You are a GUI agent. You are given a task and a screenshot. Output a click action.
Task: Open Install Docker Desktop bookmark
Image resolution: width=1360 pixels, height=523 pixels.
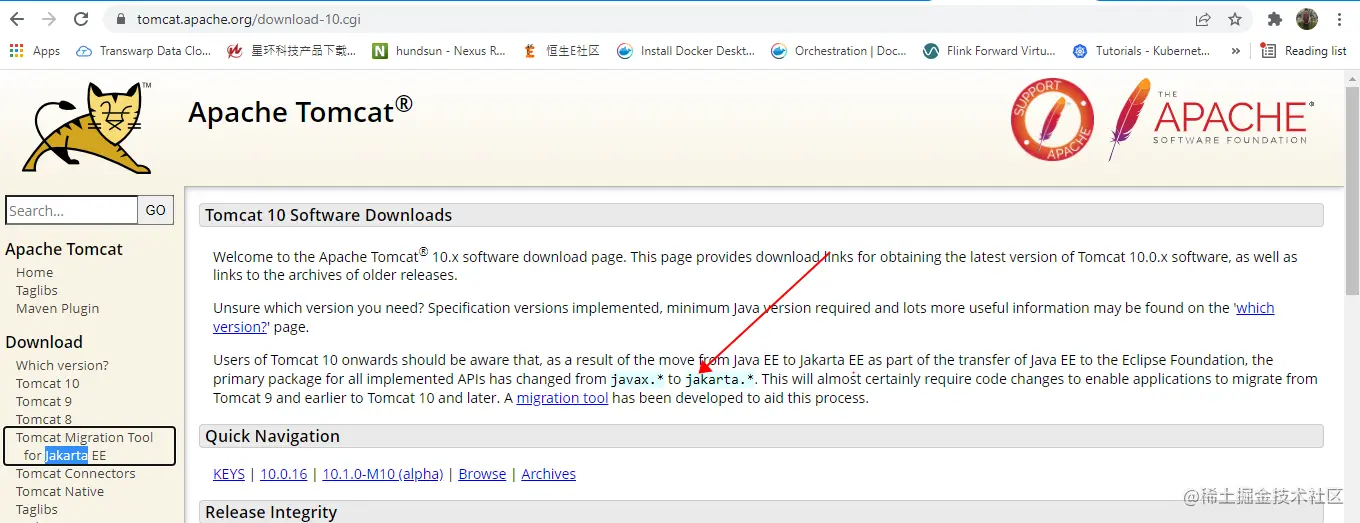coord(686,51)
